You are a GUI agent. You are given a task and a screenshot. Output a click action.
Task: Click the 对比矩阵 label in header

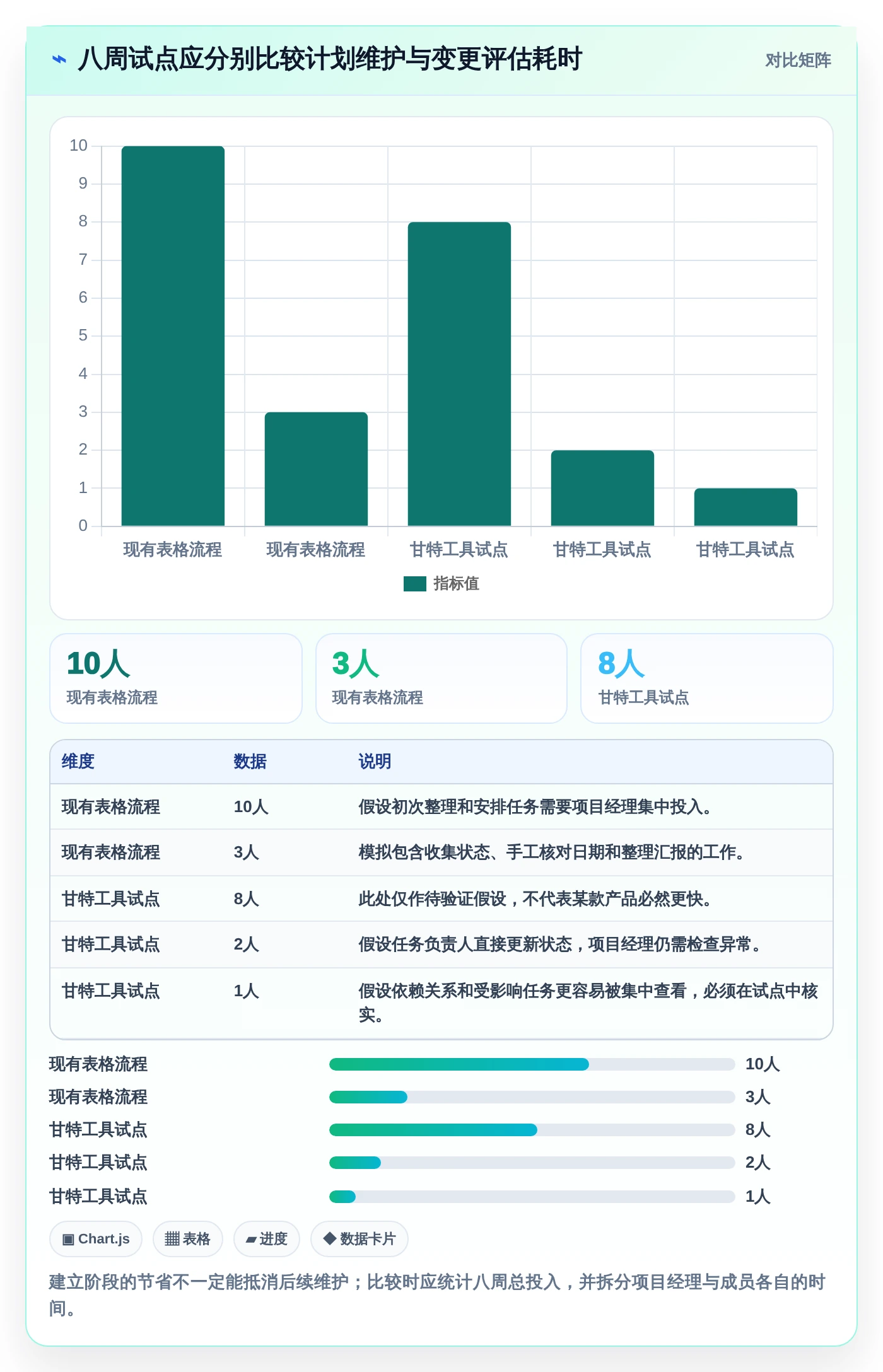[x=798, y=61]
